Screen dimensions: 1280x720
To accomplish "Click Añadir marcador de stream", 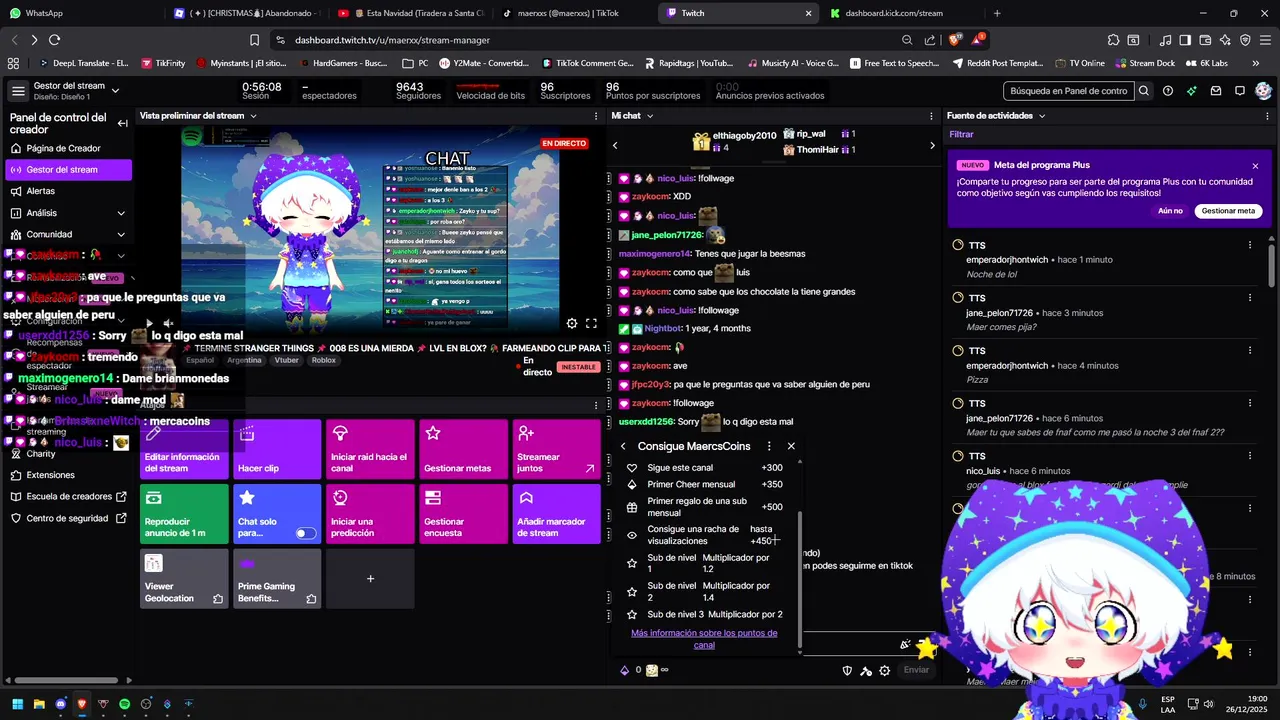I will (x=556, y=514).
